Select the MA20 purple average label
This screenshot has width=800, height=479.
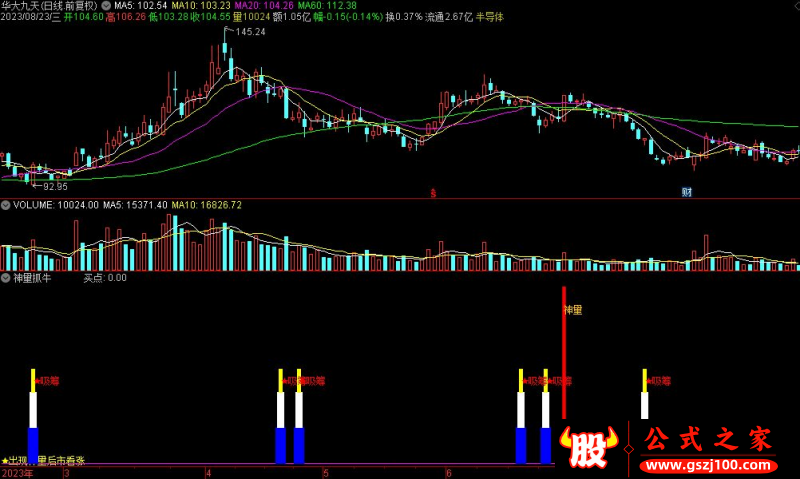264,6
